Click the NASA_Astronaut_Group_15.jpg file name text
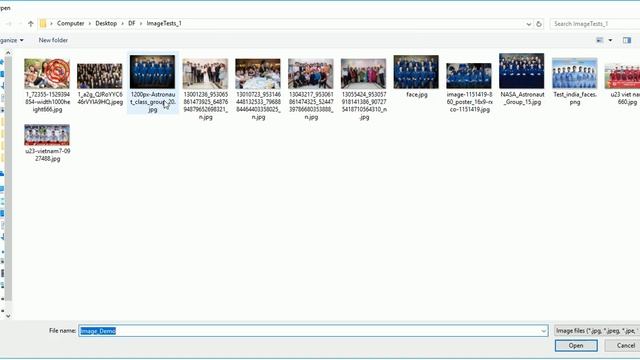The height and width of the screenshot is (360, 640). coord(522,98)
